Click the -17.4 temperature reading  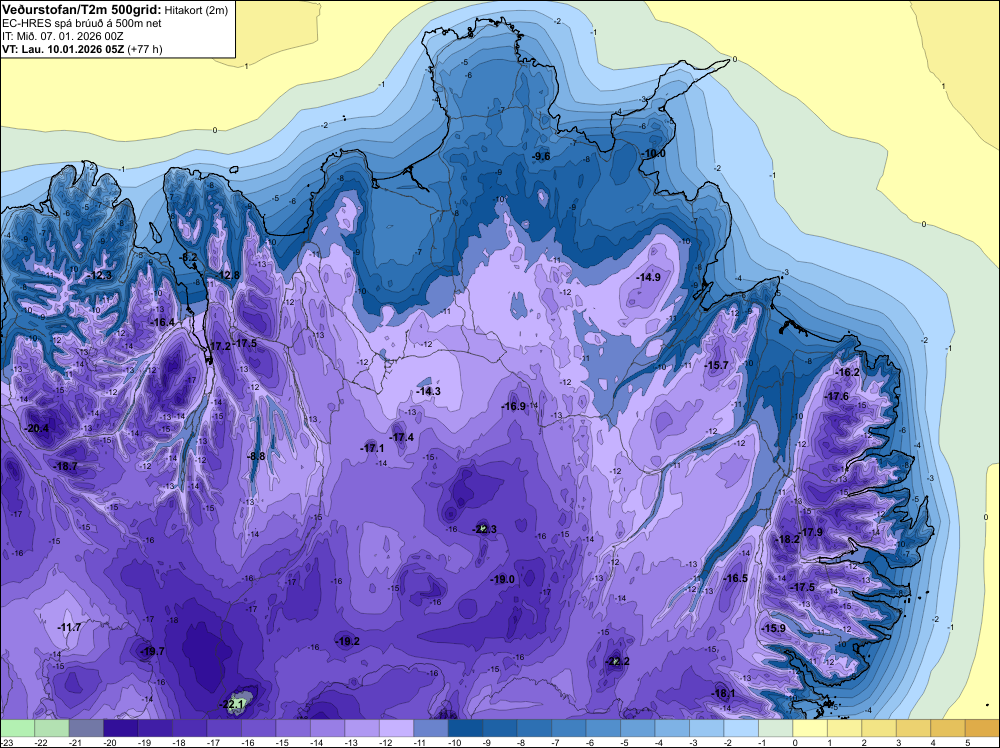(401, 437)
